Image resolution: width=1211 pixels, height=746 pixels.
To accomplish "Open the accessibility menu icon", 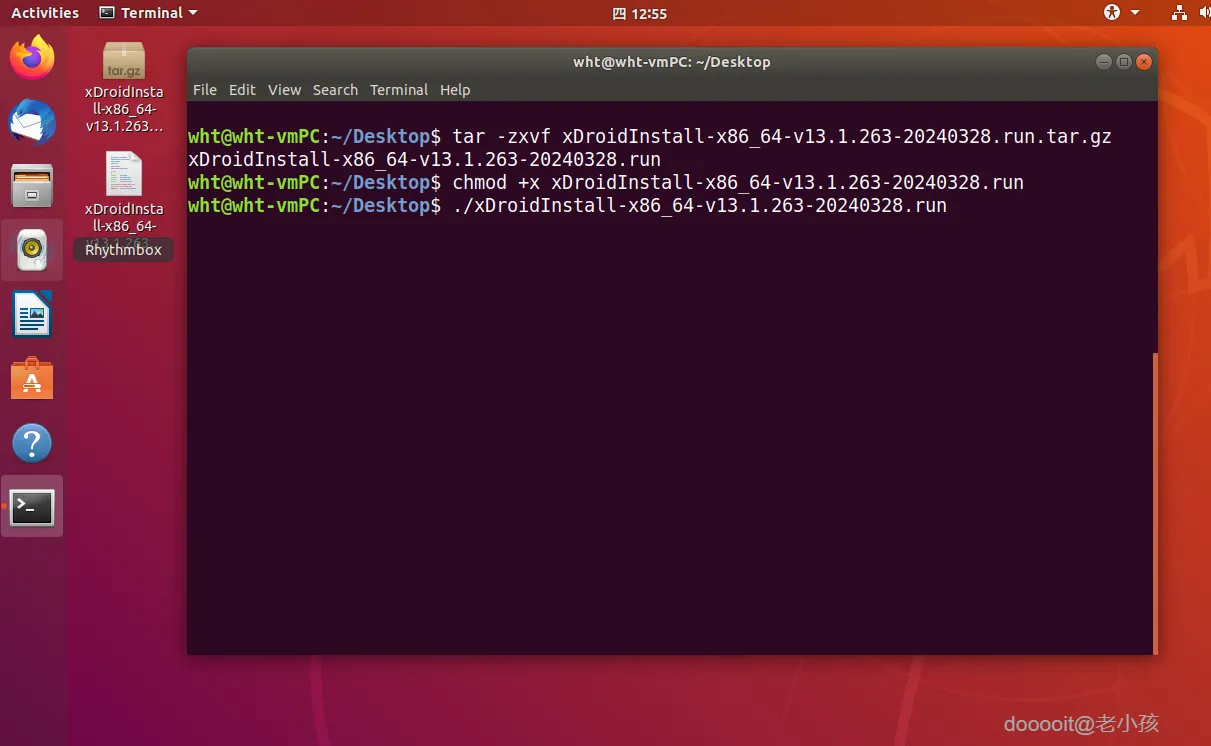I will 1112,12.
